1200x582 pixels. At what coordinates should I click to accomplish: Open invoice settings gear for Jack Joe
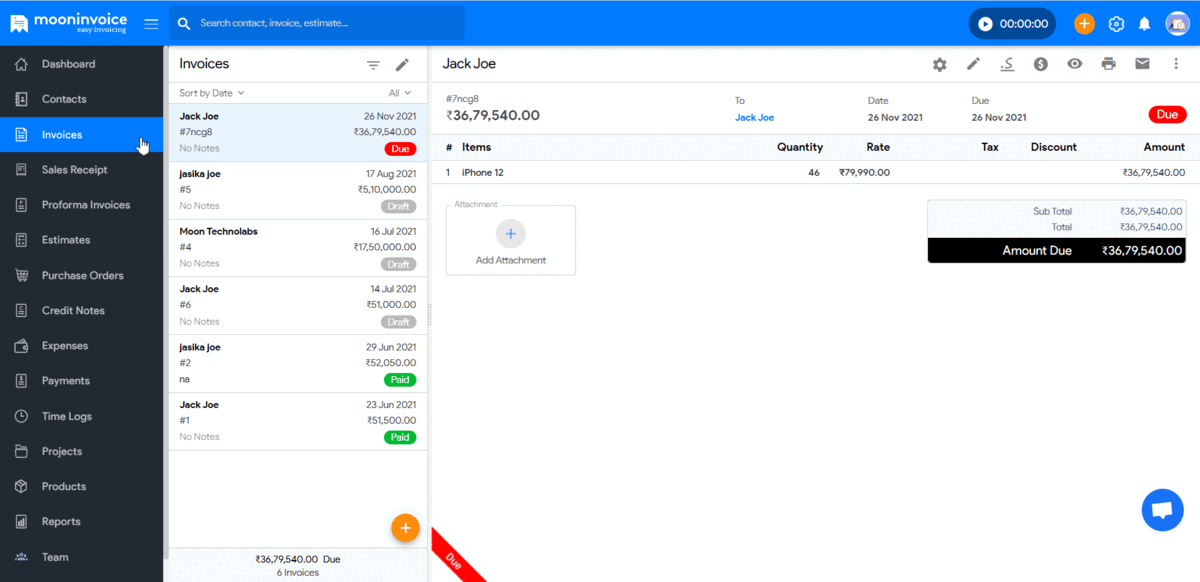939,64
